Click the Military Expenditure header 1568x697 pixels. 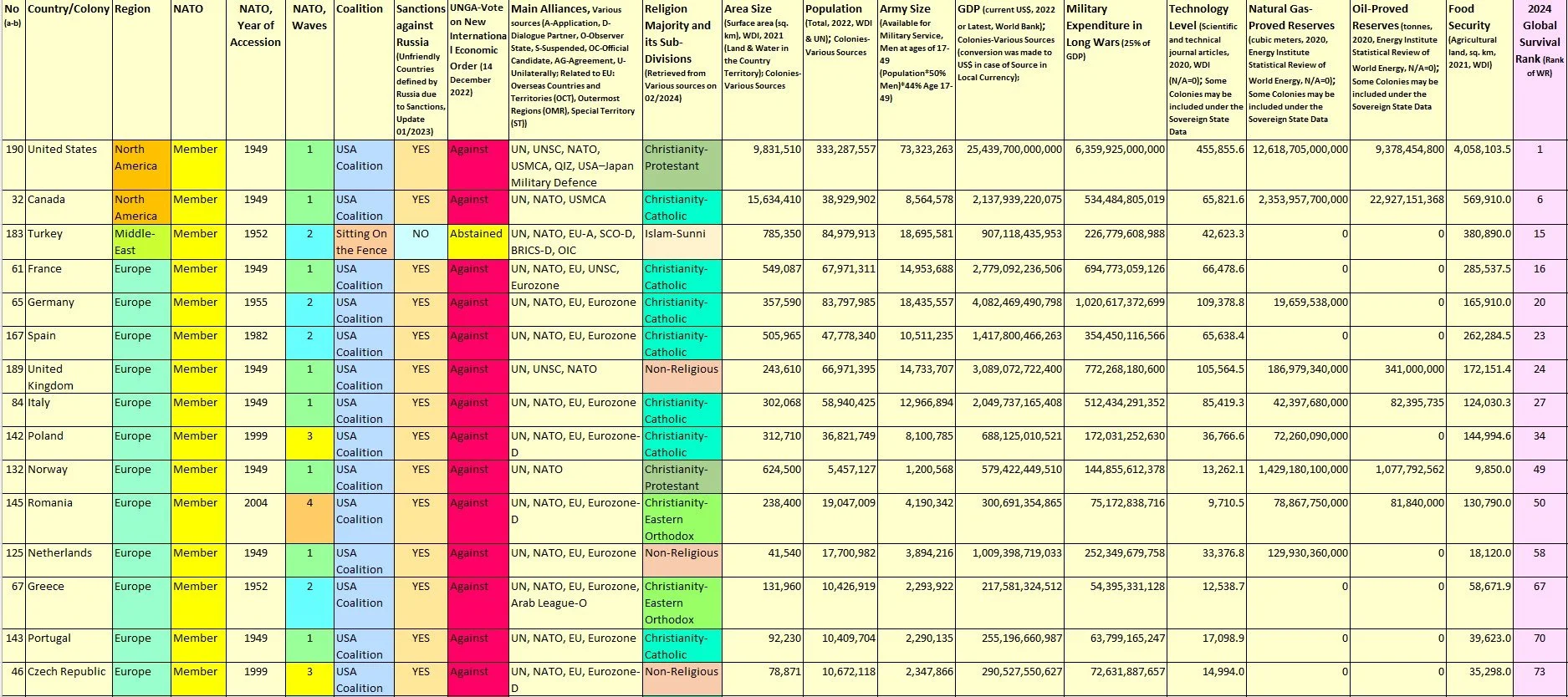[x=1116, y=70]
